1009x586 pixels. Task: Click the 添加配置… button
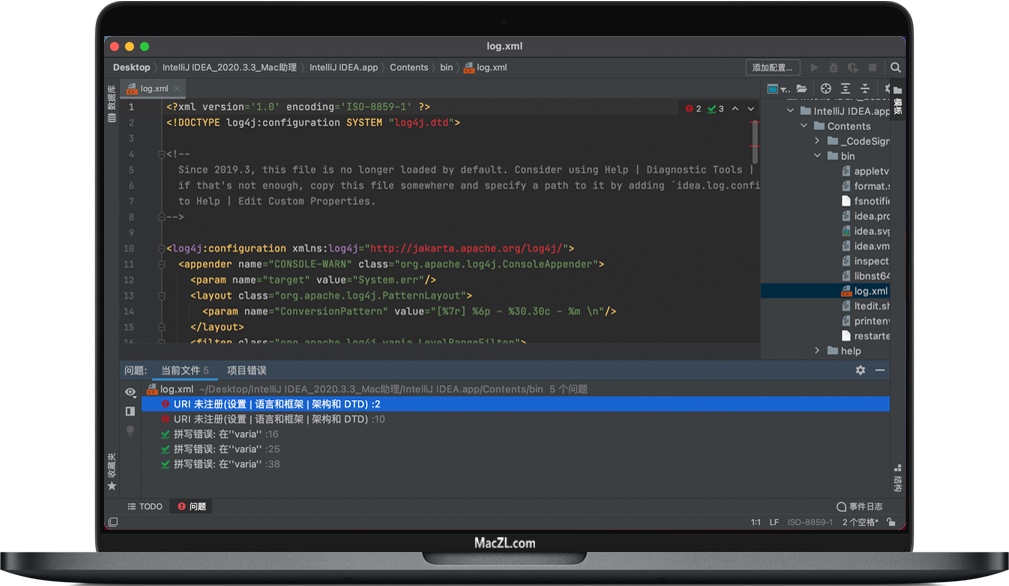[770, 67]
